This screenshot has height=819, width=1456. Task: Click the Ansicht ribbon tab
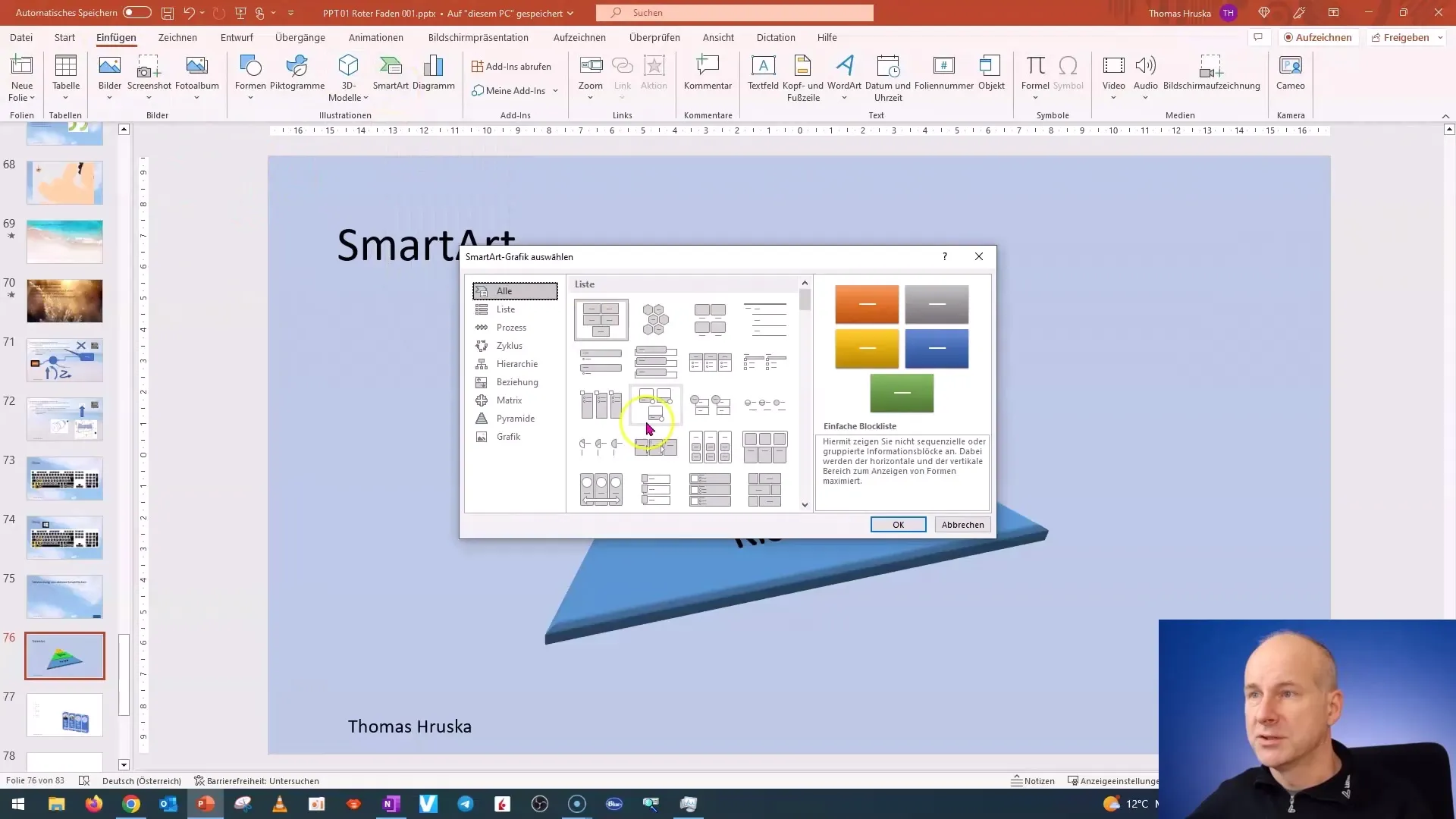point(718,37)
